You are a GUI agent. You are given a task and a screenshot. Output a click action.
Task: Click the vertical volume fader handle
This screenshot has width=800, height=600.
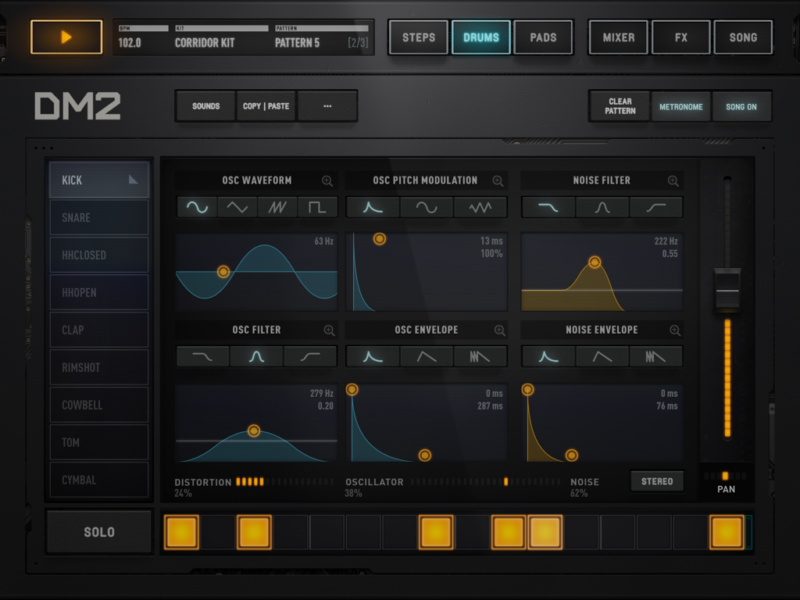[x=728, y=290]
